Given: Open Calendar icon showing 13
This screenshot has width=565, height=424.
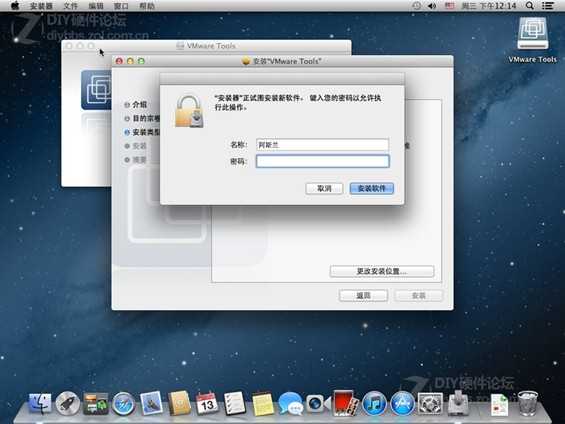Looking at the screenshot, I should [207, 403].
